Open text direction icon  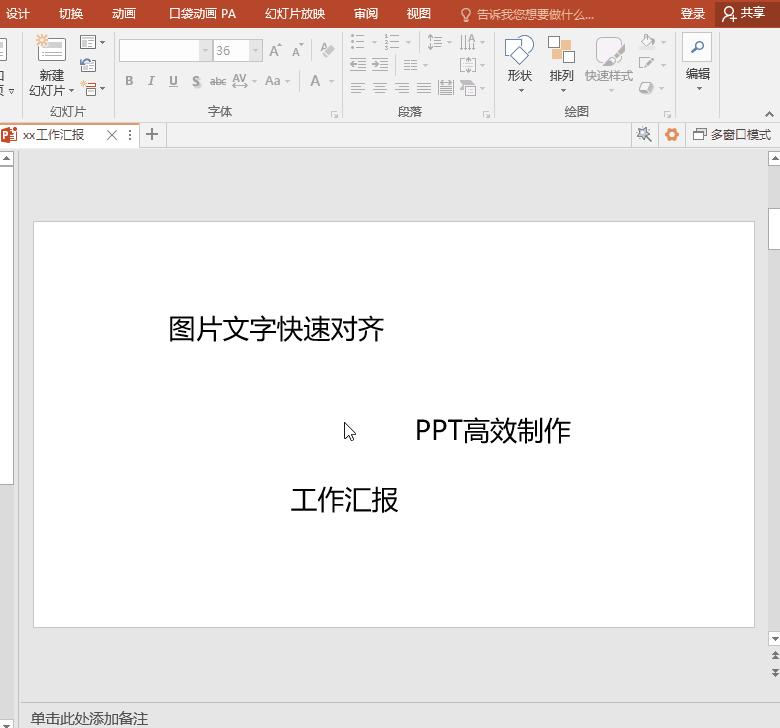tap(468, 42)
